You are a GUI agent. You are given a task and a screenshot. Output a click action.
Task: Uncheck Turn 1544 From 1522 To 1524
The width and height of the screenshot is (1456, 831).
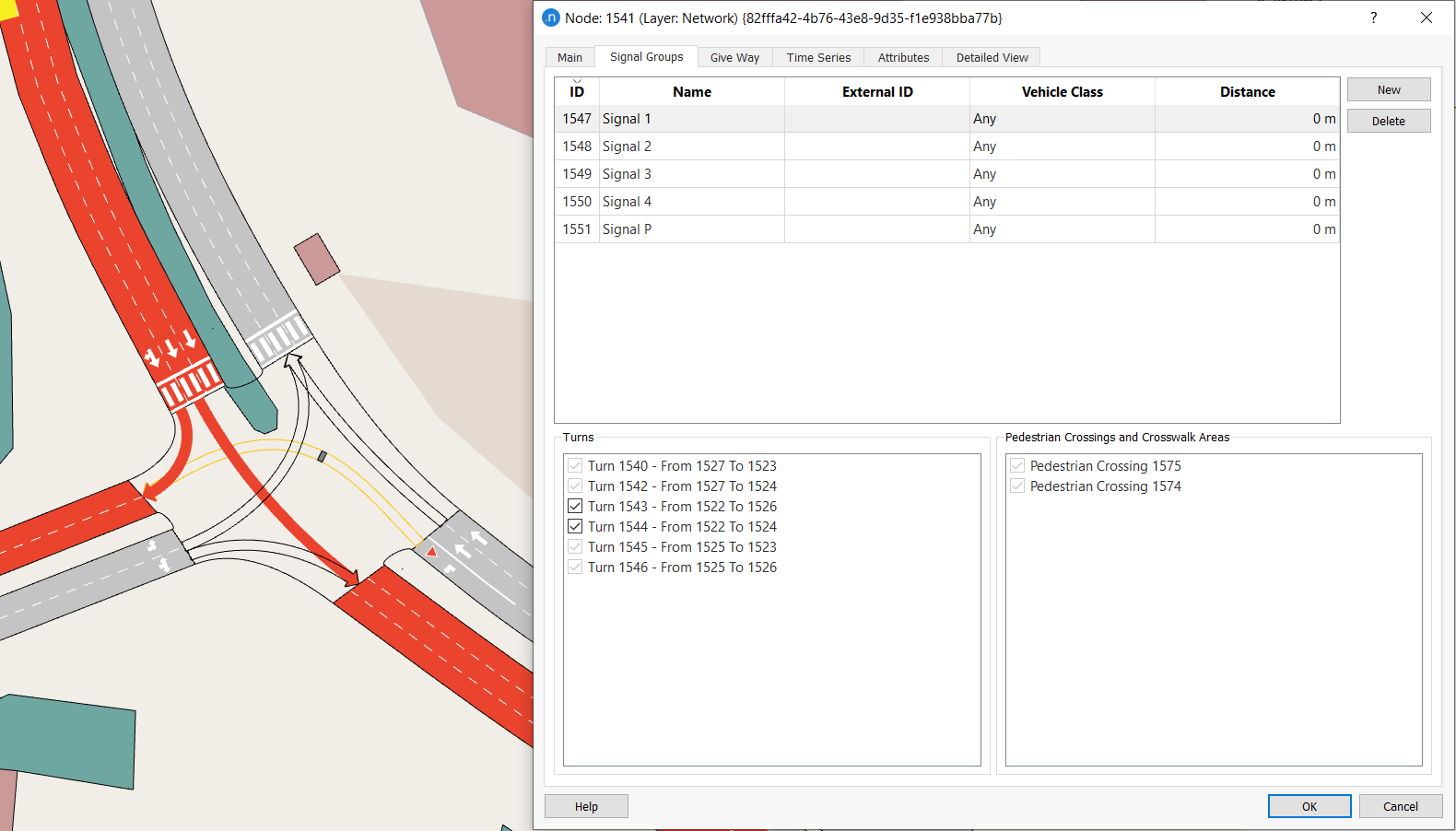coord(575,527)
